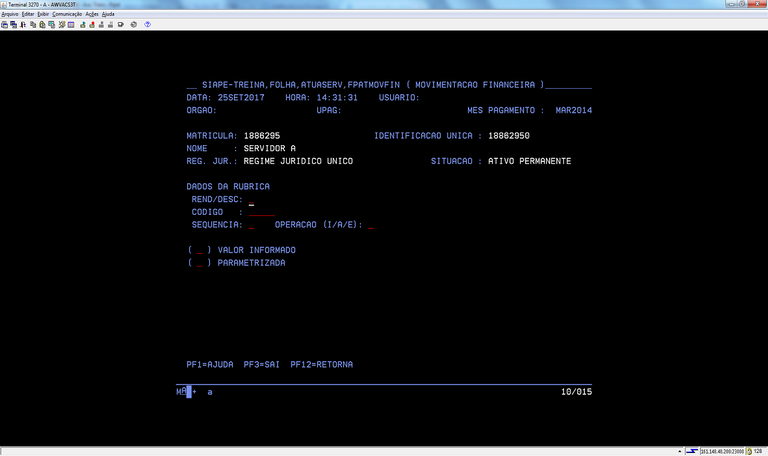Image resolution: width=768 pixels, height=456 pixels.
Task: Click the tools and pencil configuration icon
Action: [62, 24]
